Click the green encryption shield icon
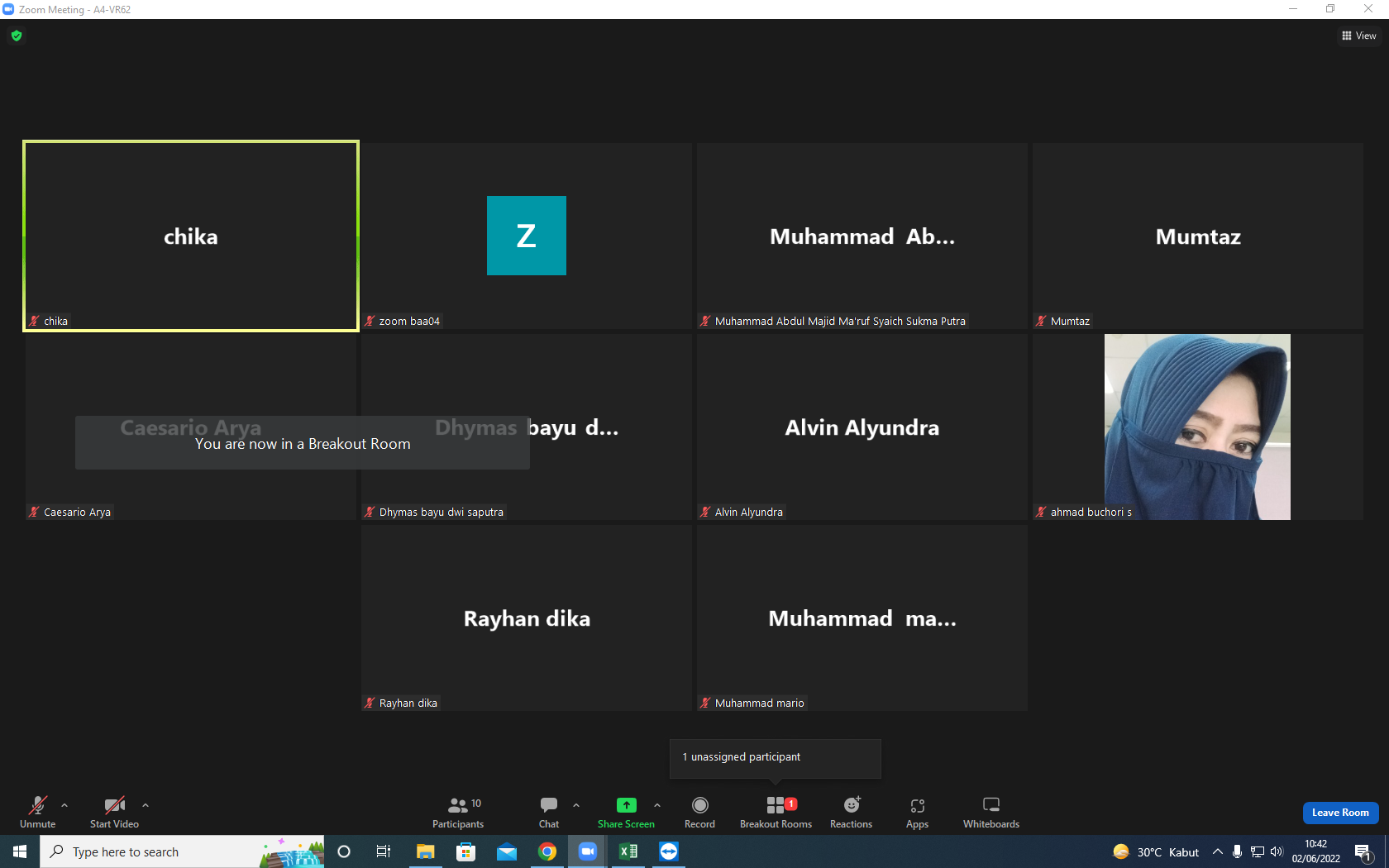This screenshot has height=868, width=1389. (17, 36)
